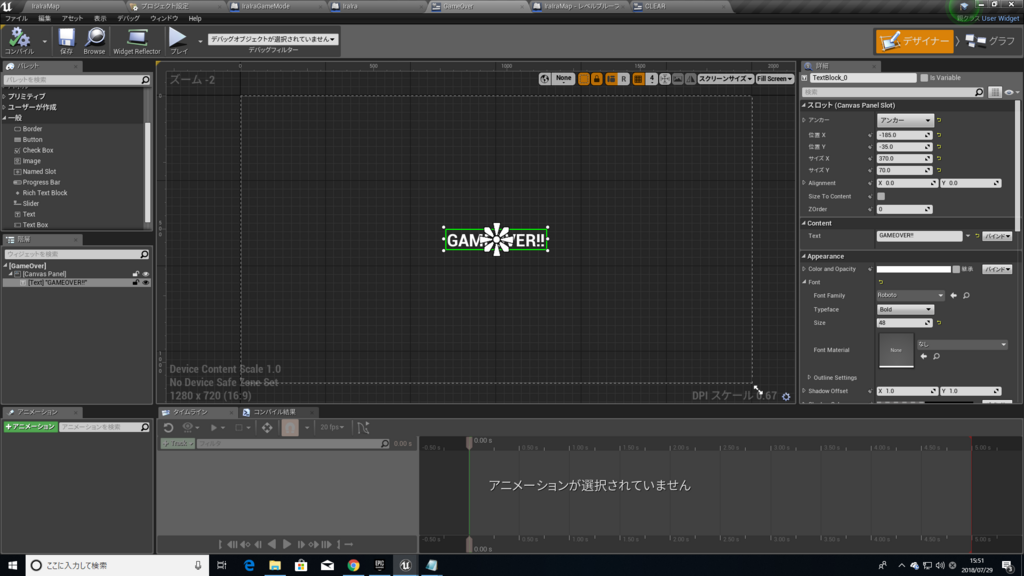Select Border in the palette
The height and width of the screenshot is (576, 1024).
[x=32, y=129]
